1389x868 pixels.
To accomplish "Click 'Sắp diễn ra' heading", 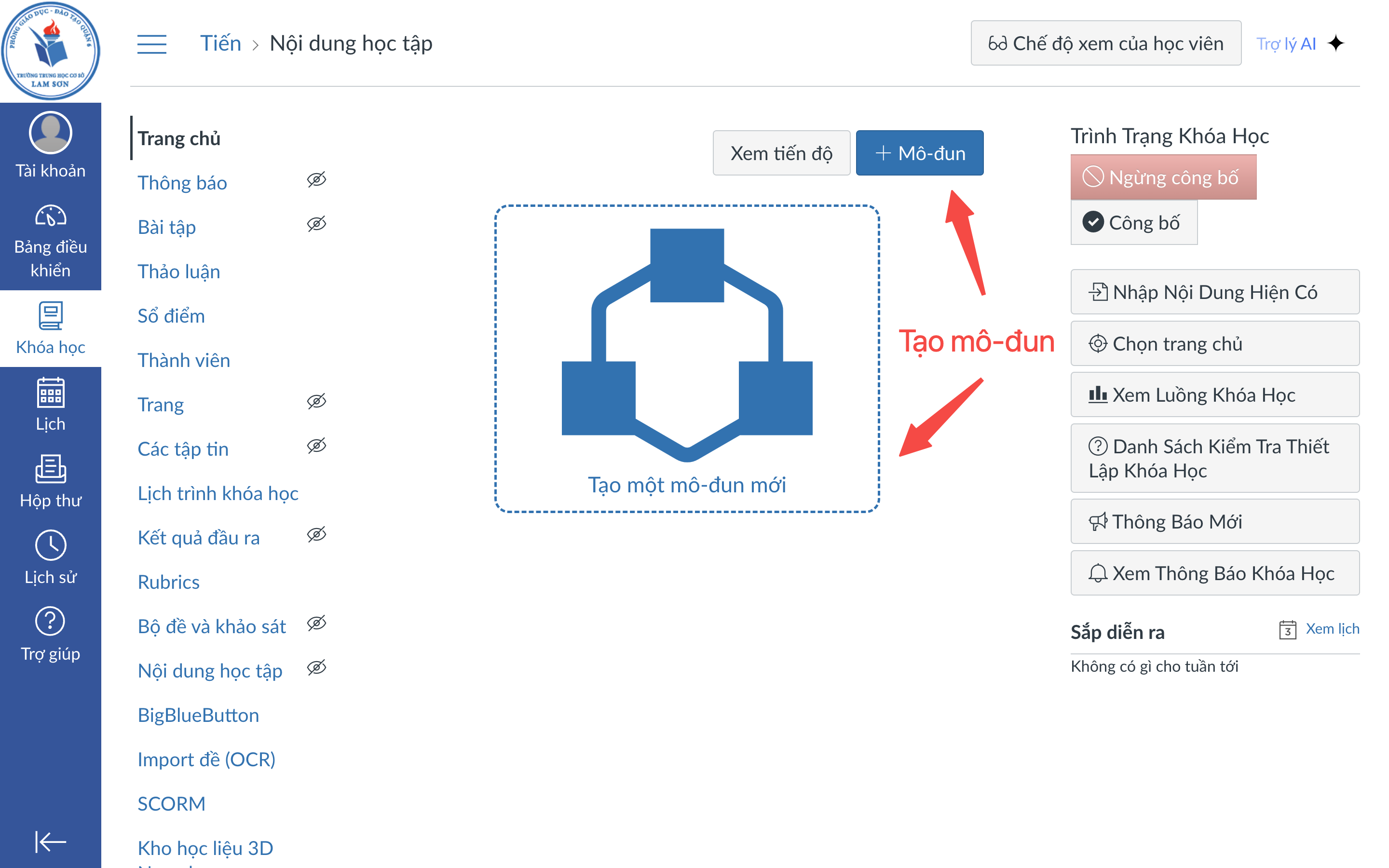I will point(1117,632).
